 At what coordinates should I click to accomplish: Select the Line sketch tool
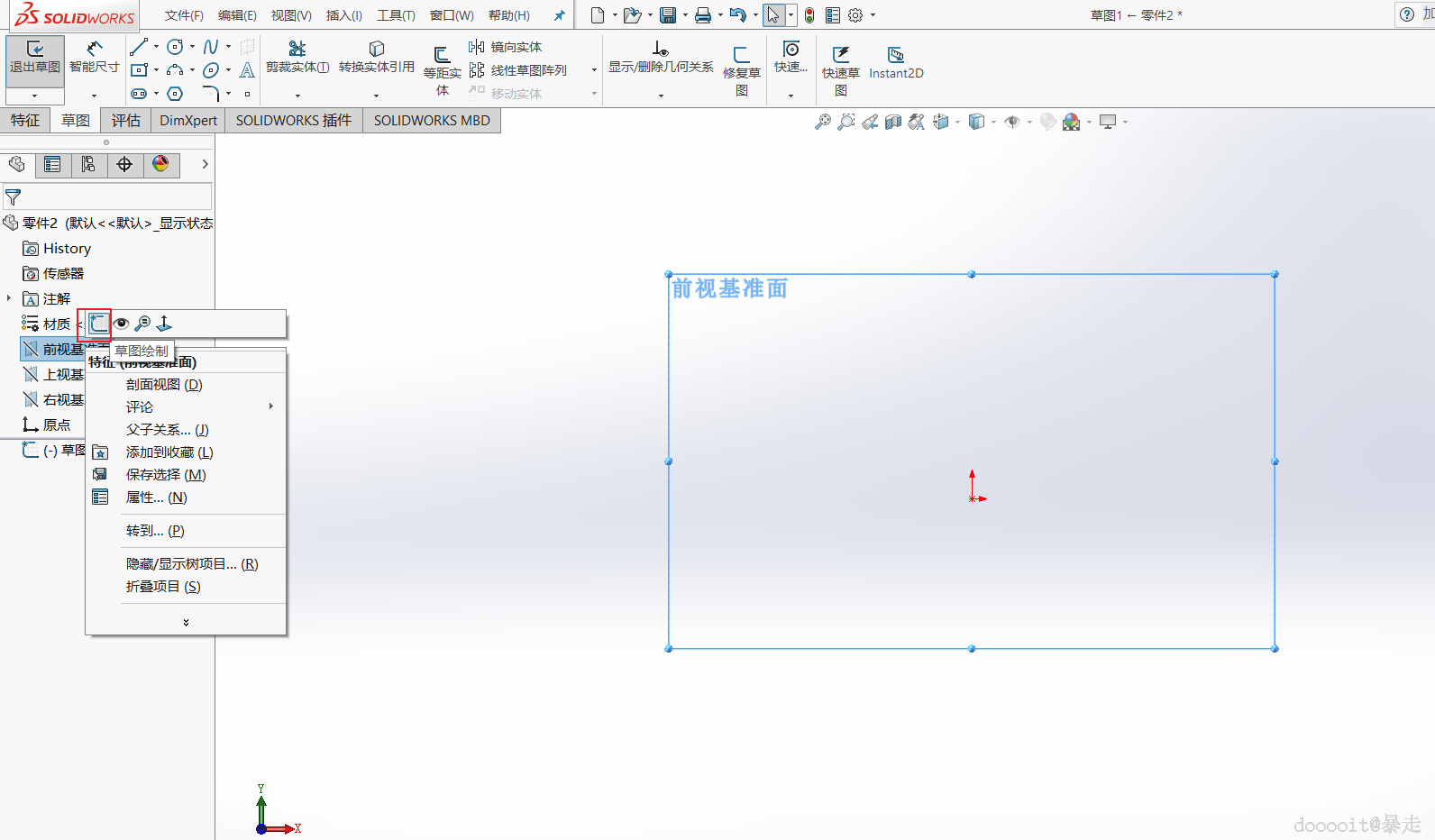tap(139, 47)
